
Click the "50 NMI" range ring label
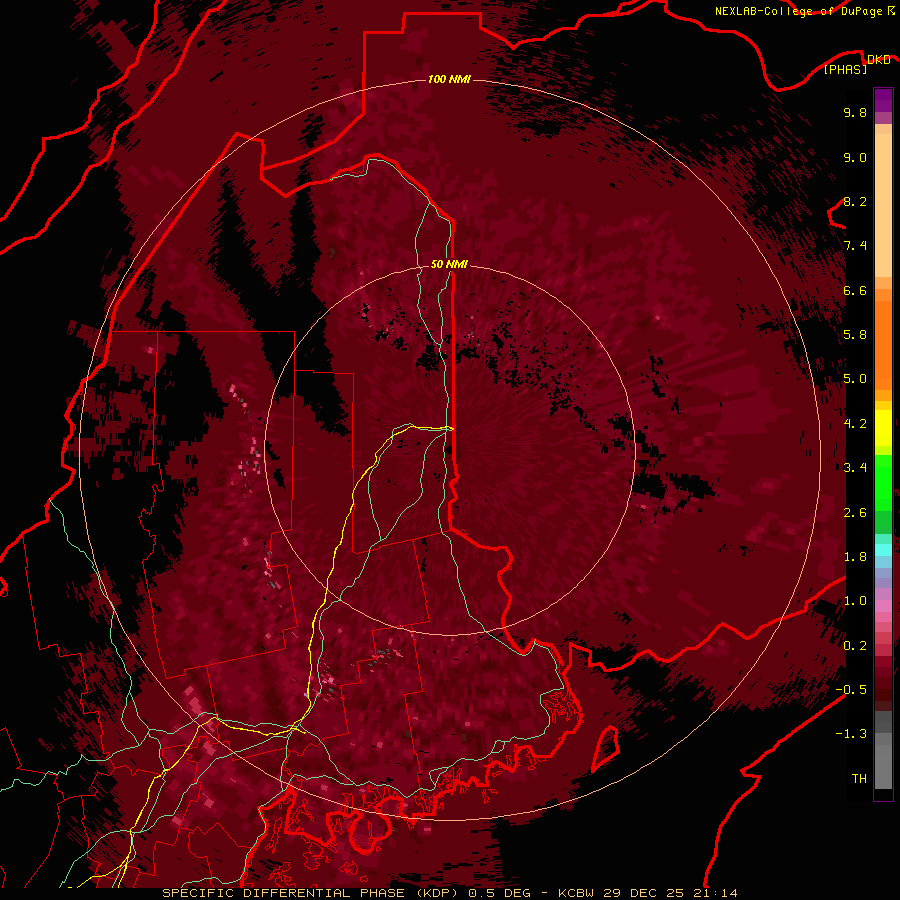pyautogui.click(x=449, y=264)
